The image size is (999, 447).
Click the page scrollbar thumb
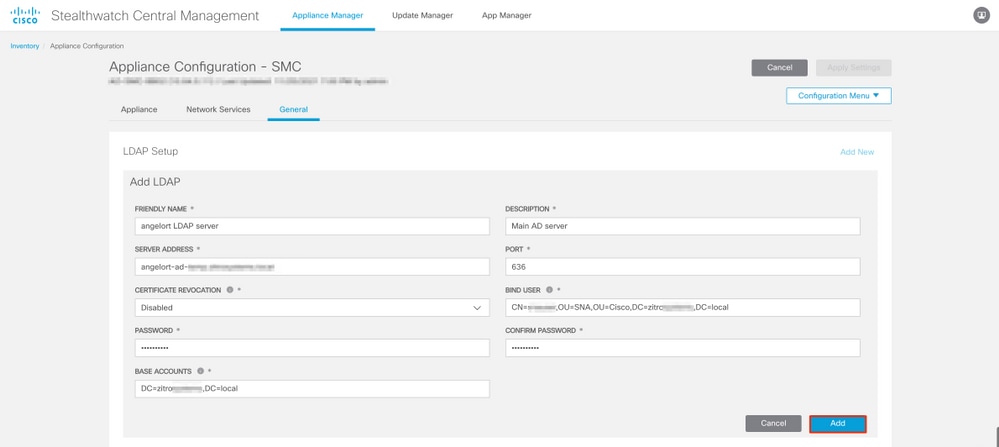click(x=996, y=437)
